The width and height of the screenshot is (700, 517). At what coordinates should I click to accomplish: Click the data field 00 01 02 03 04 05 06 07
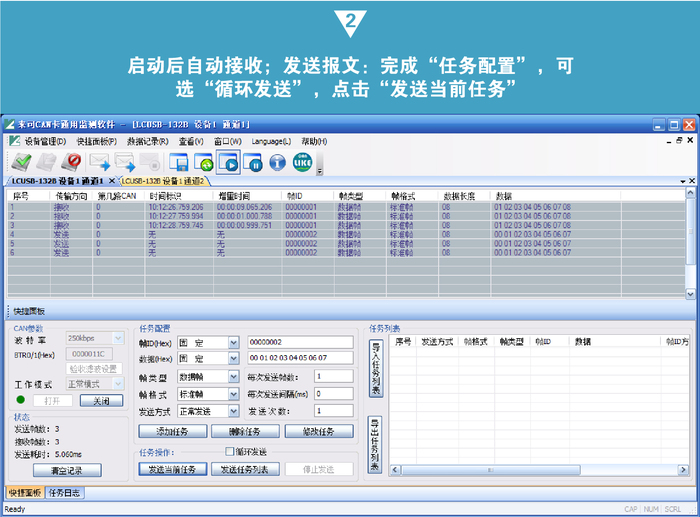pyautogui.click(x=300, y=358)
